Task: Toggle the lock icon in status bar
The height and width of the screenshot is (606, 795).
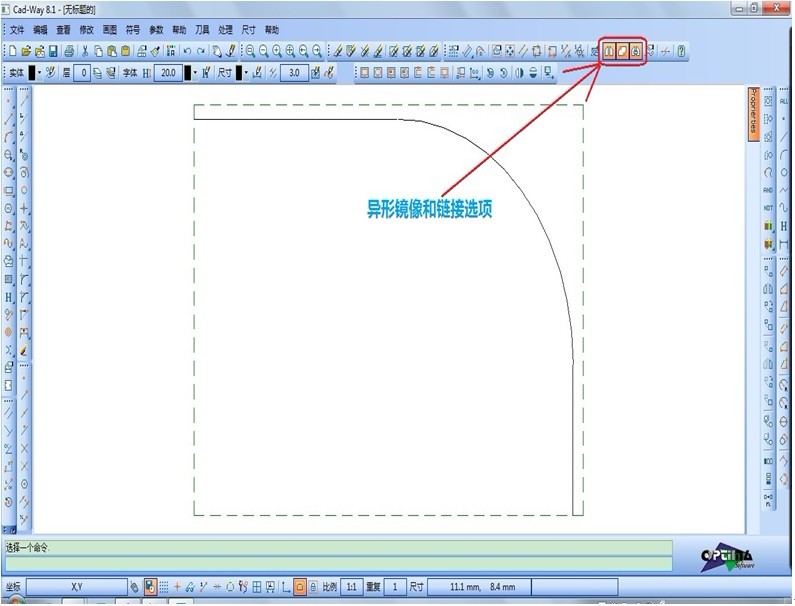Action: pyautogui.click(x=313, y=587)
